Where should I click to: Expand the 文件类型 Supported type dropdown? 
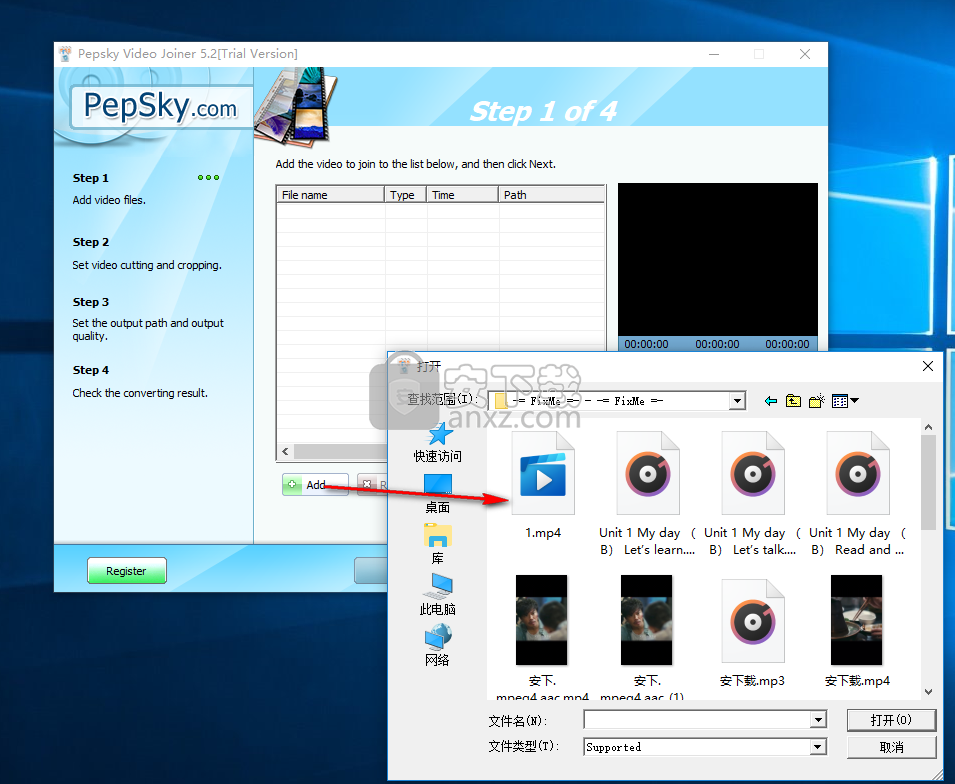[x=819, y=747]
